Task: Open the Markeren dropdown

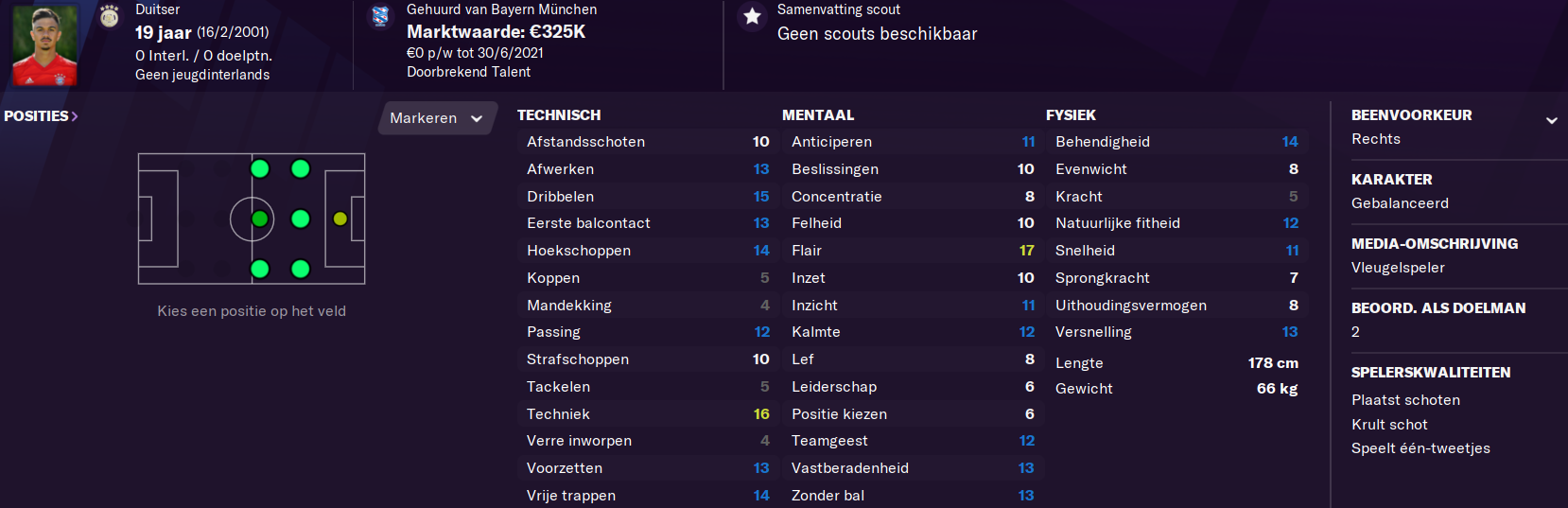Action: (437, 118)
